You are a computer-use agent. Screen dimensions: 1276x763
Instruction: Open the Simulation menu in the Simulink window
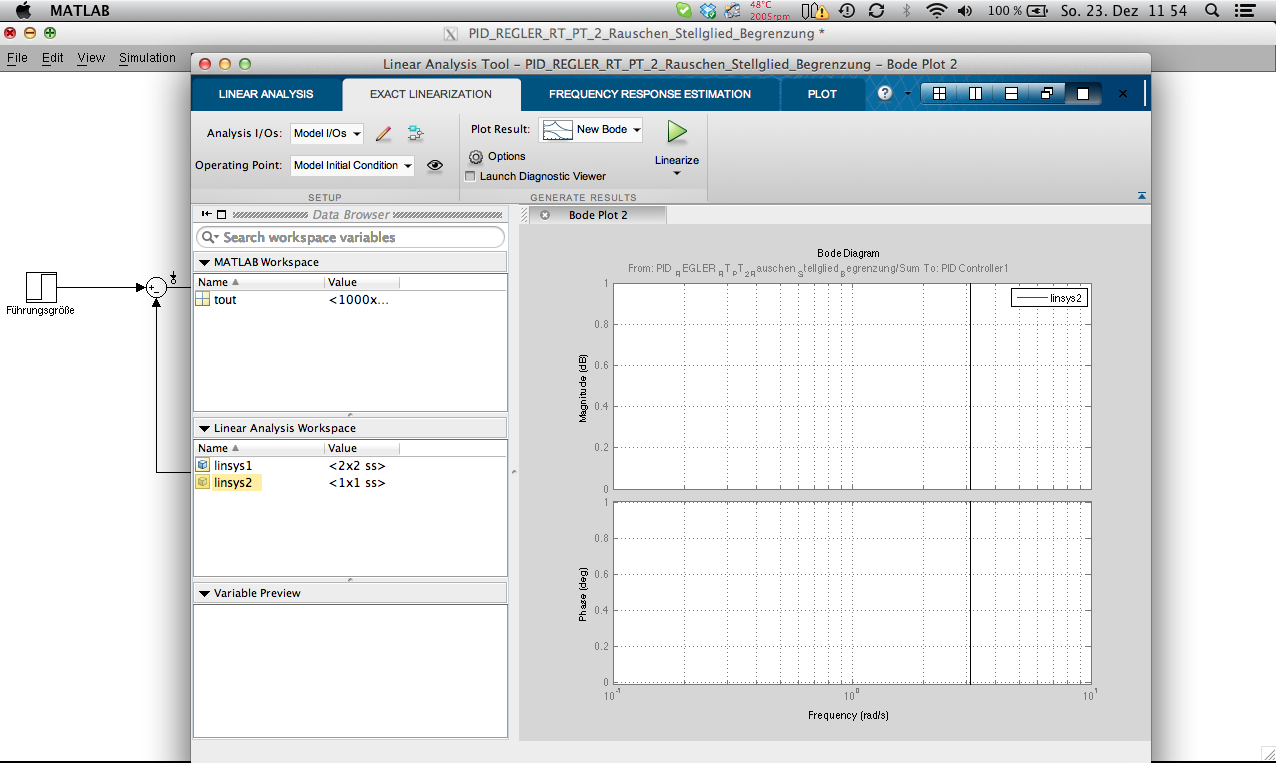pos(147,58)
